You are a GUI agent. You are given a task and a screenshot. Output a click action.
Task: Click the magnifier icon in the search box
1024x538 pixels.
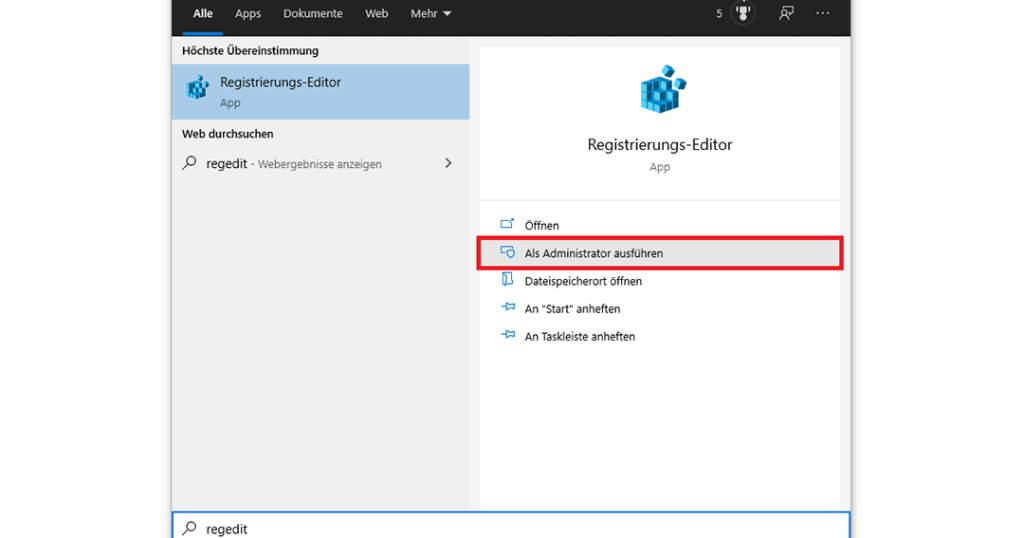click(x=190, y=528)
